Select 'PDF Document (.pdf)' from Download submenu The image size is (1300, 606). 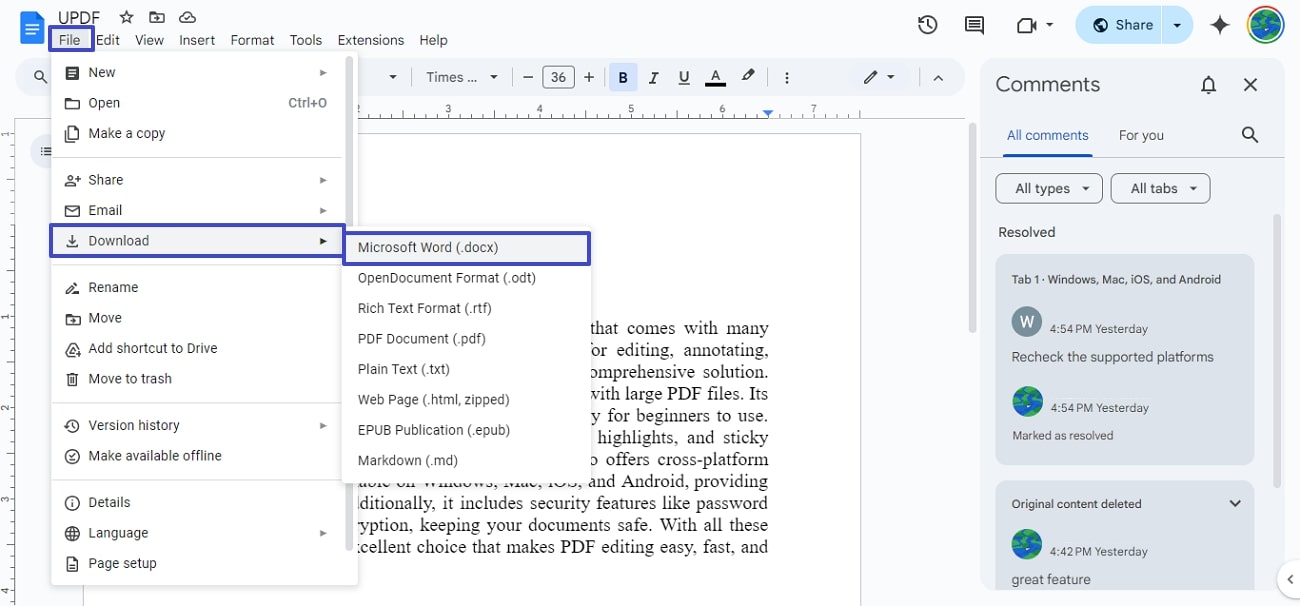click(x=420, y=338)
